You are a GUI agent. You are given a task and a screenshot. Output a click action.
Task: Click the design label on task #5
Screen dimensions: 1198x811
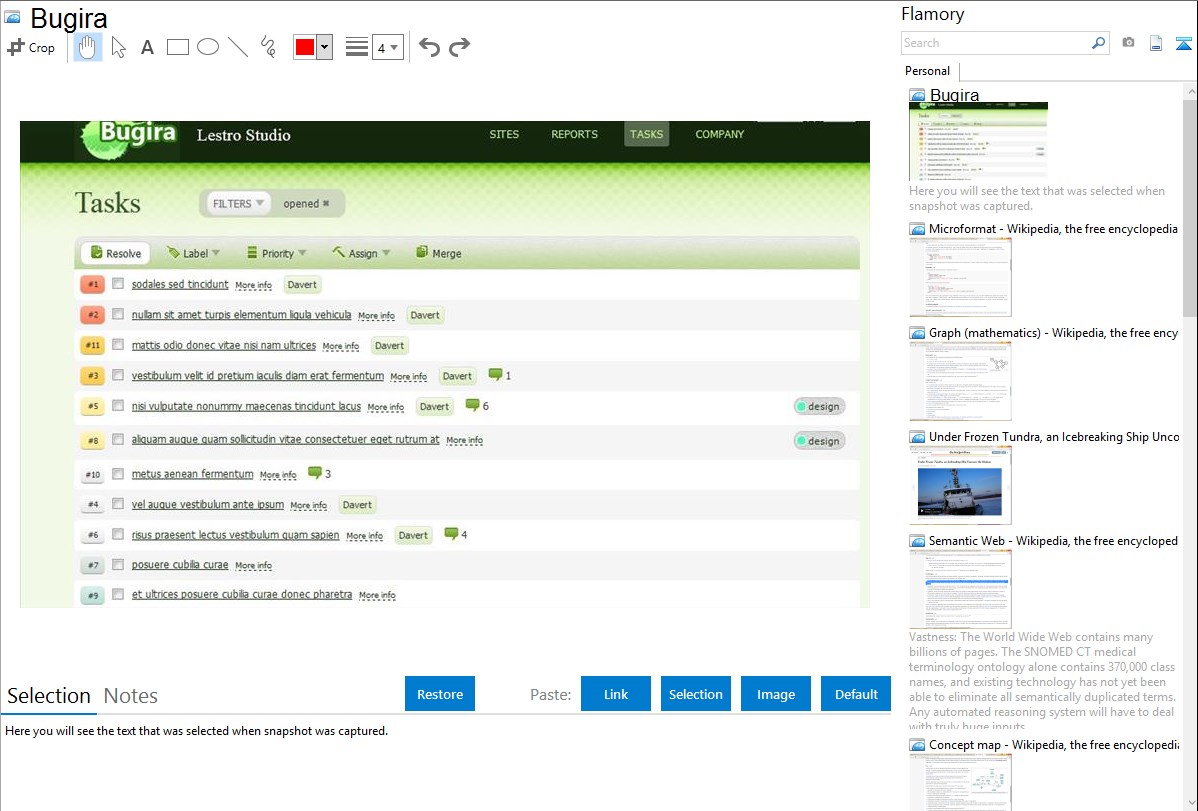tap(819, 407)
